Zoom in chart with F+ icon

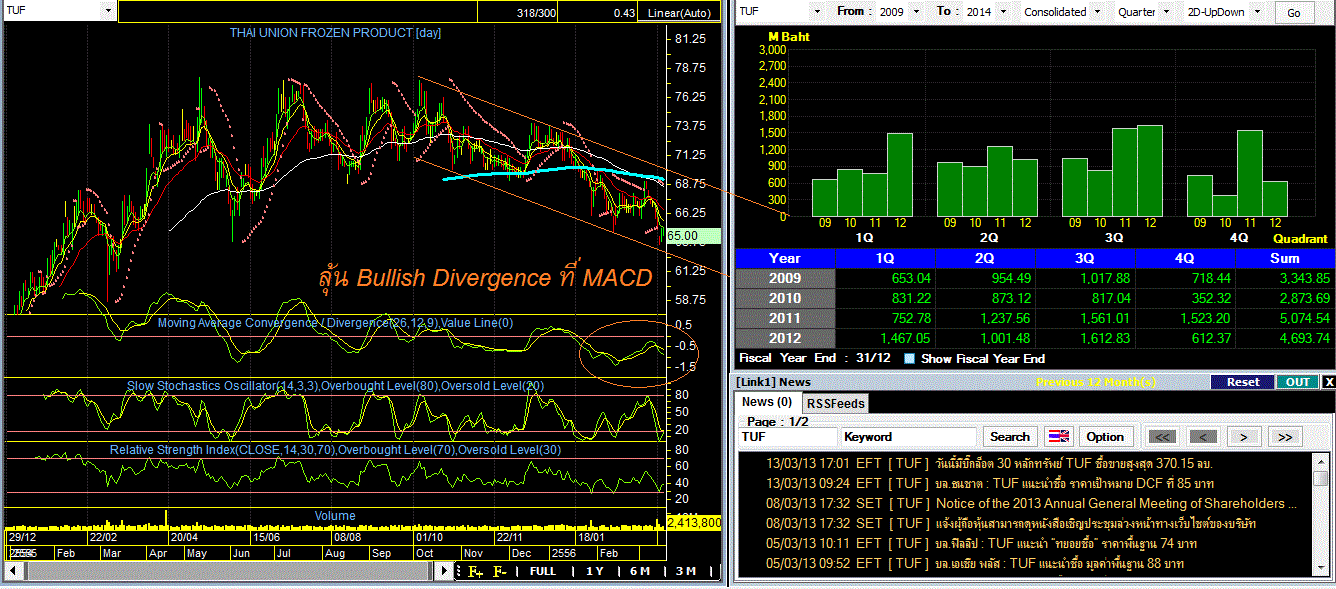(475, 571)
